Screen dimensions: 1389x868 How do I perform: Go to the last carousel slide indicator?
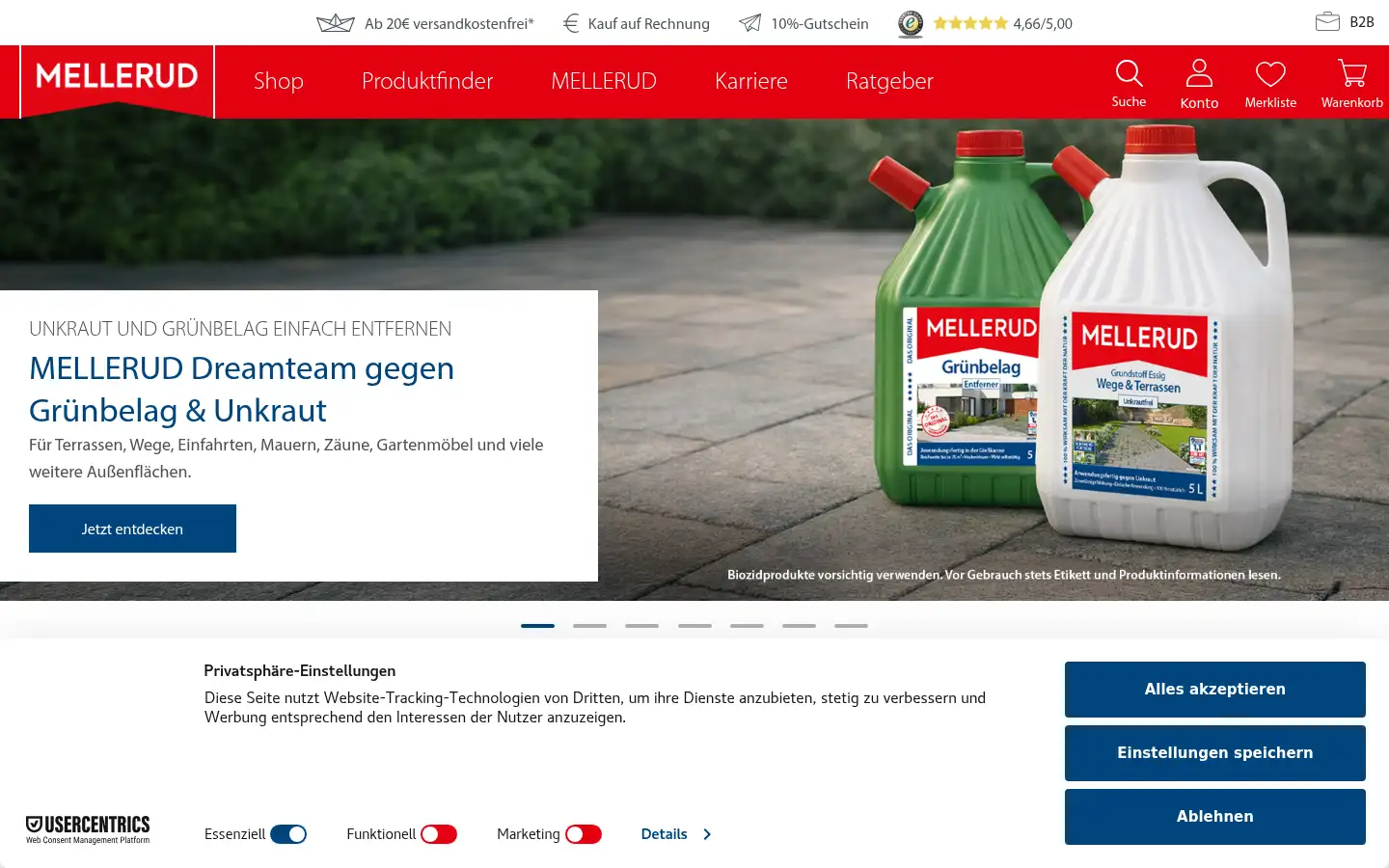(851, 626)
